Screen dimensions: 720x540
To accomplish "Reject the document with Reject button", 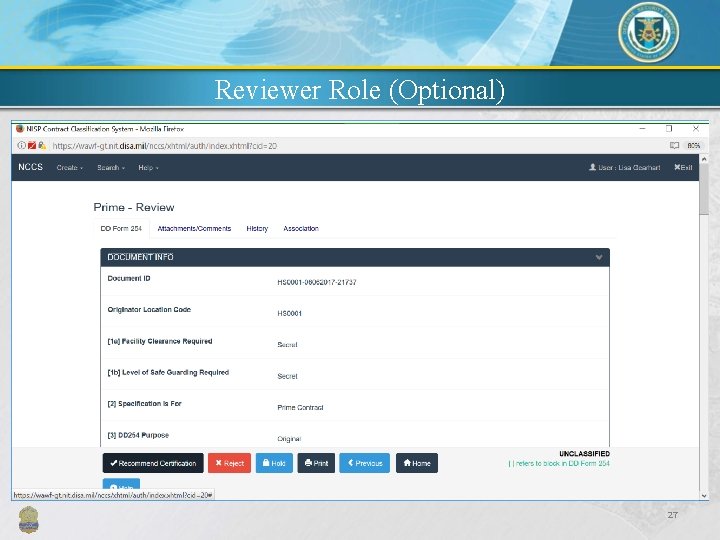I will coord(230,463).
